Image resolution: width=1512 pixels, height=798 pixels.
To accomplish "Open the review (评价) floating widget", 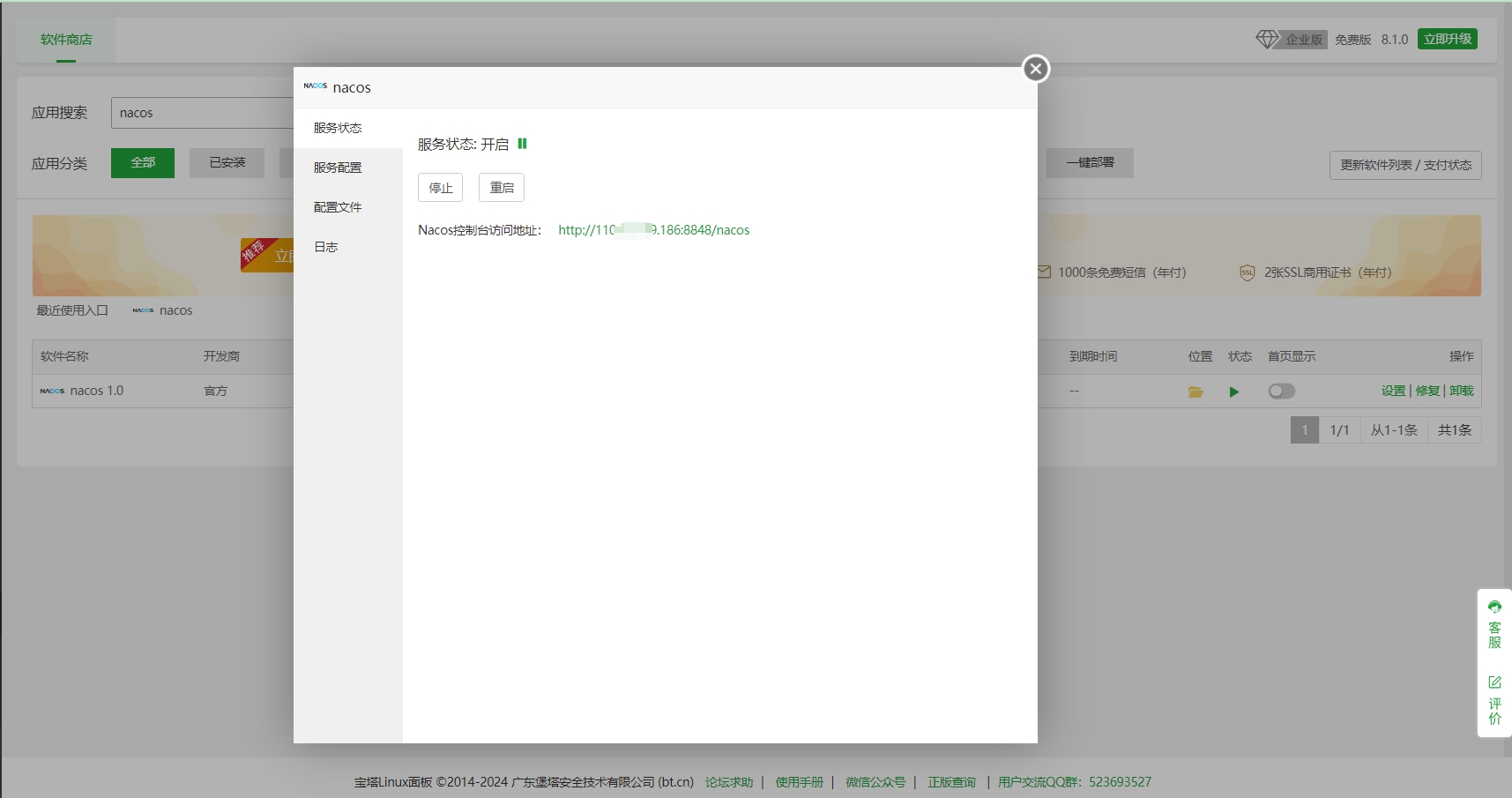I will coord(1494,700).
